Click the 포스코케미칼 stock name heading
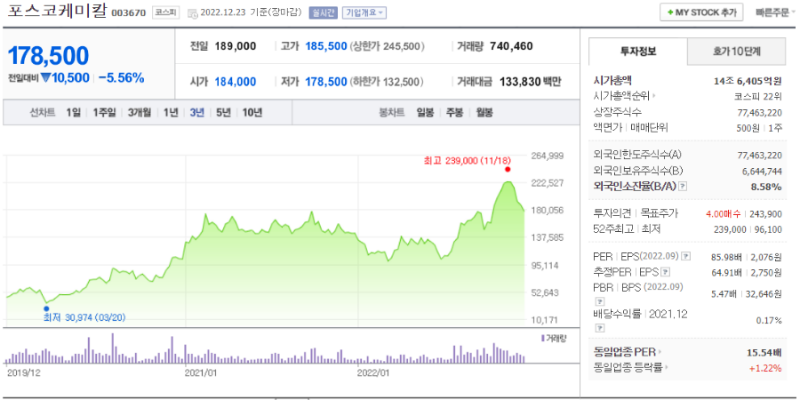This screenshot has width=800, height=400. (x=57, y=12)
